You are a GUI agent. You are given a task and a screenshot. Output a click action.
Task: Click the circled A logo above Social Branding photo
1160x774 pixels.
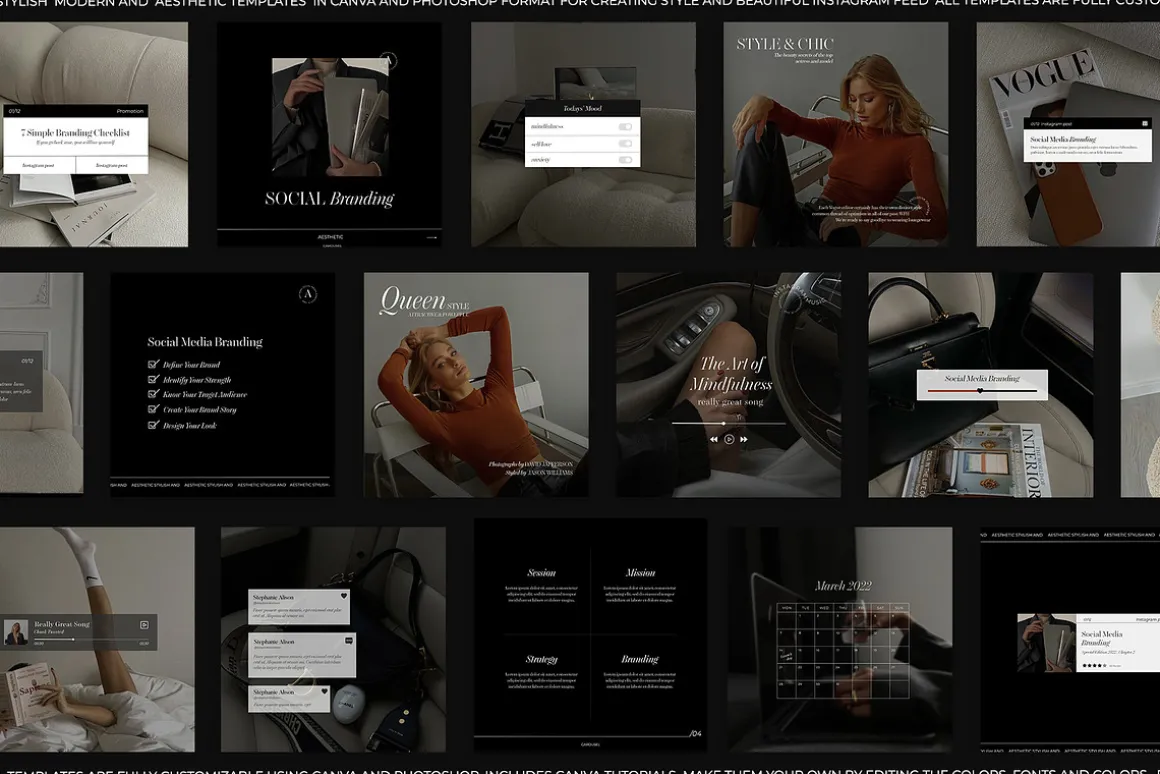(x=388, y=61)
